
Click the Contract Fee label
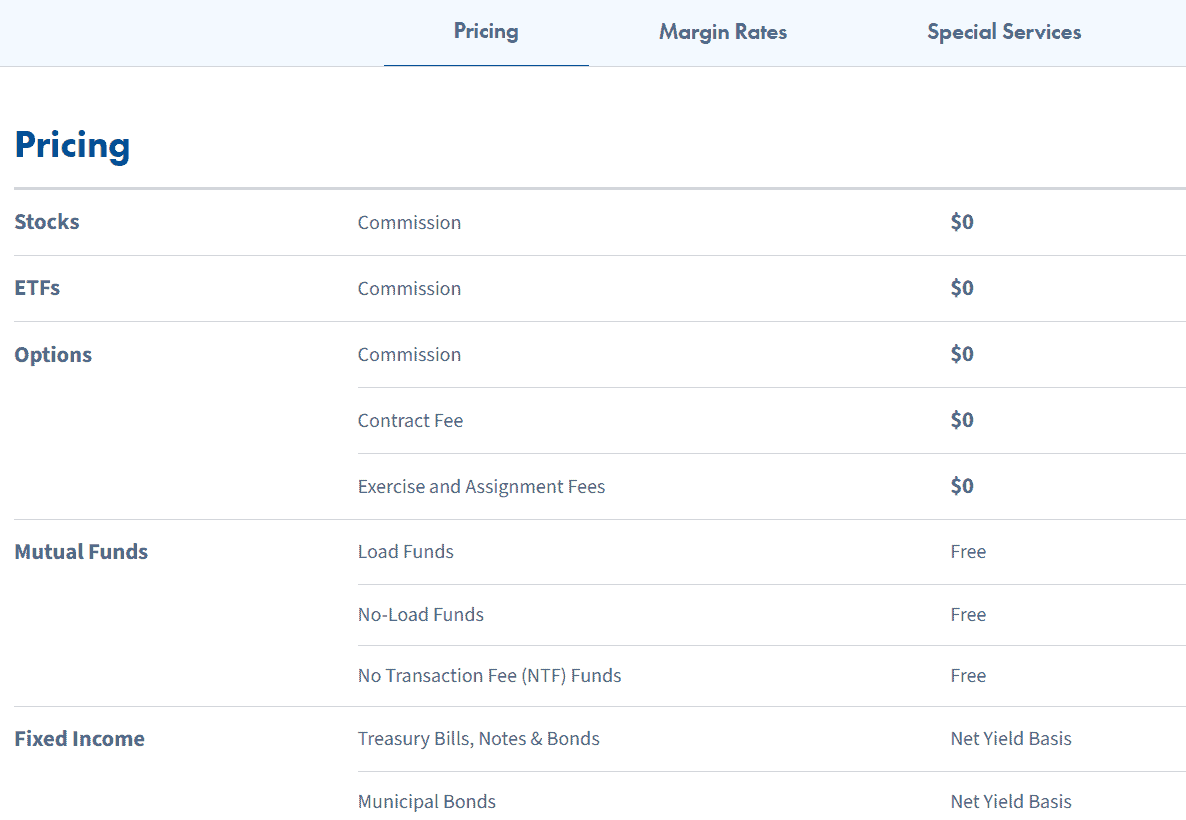[x=411, y=421]
